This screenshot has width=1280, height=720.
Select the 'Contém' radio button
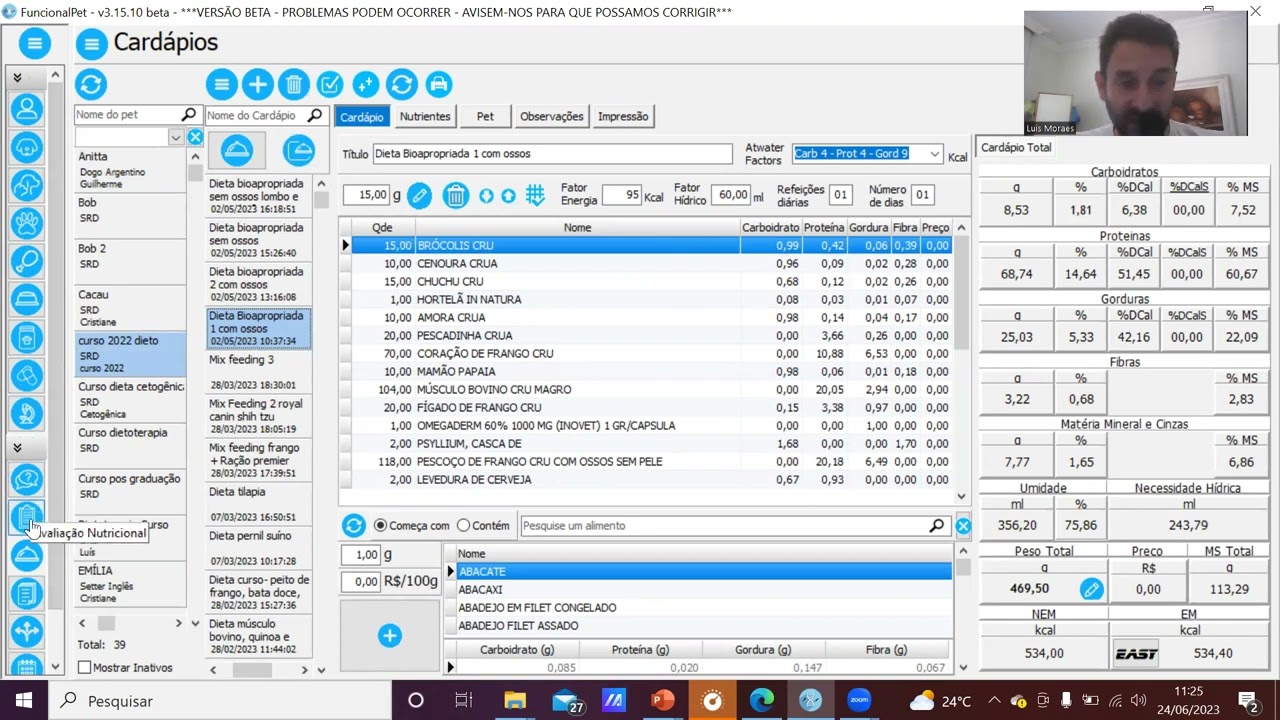click(x=463, y=526)
